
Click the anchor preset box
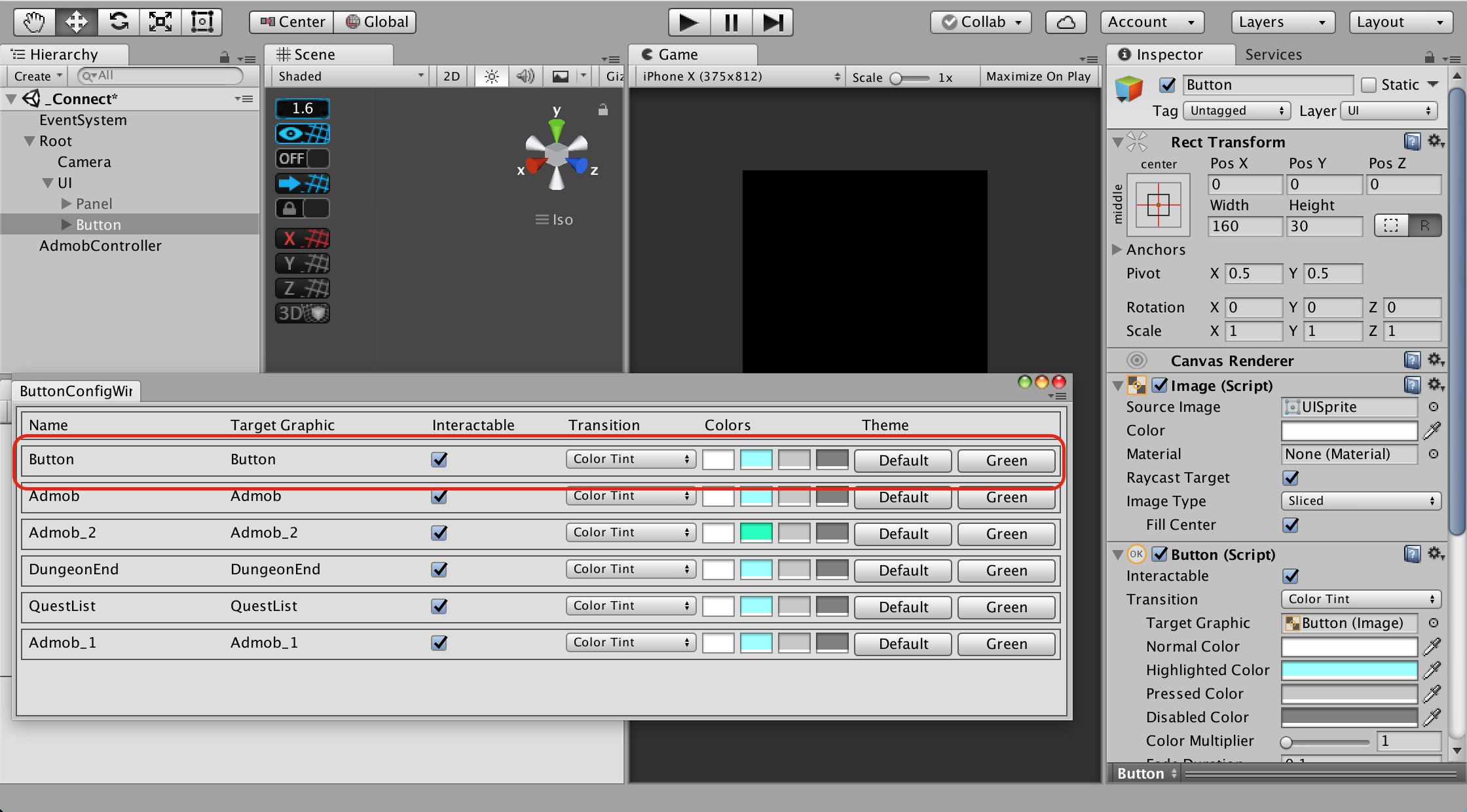click(1158, 205)
